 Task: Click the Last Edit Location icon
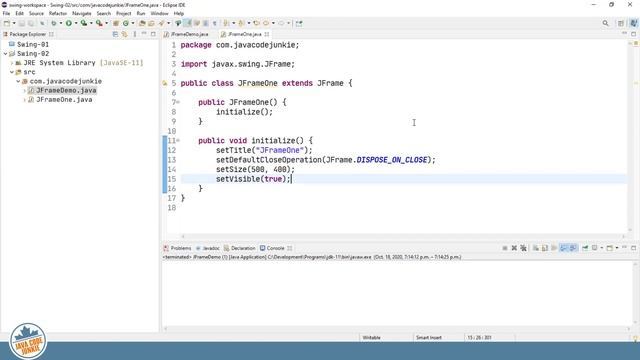[256, 23]
